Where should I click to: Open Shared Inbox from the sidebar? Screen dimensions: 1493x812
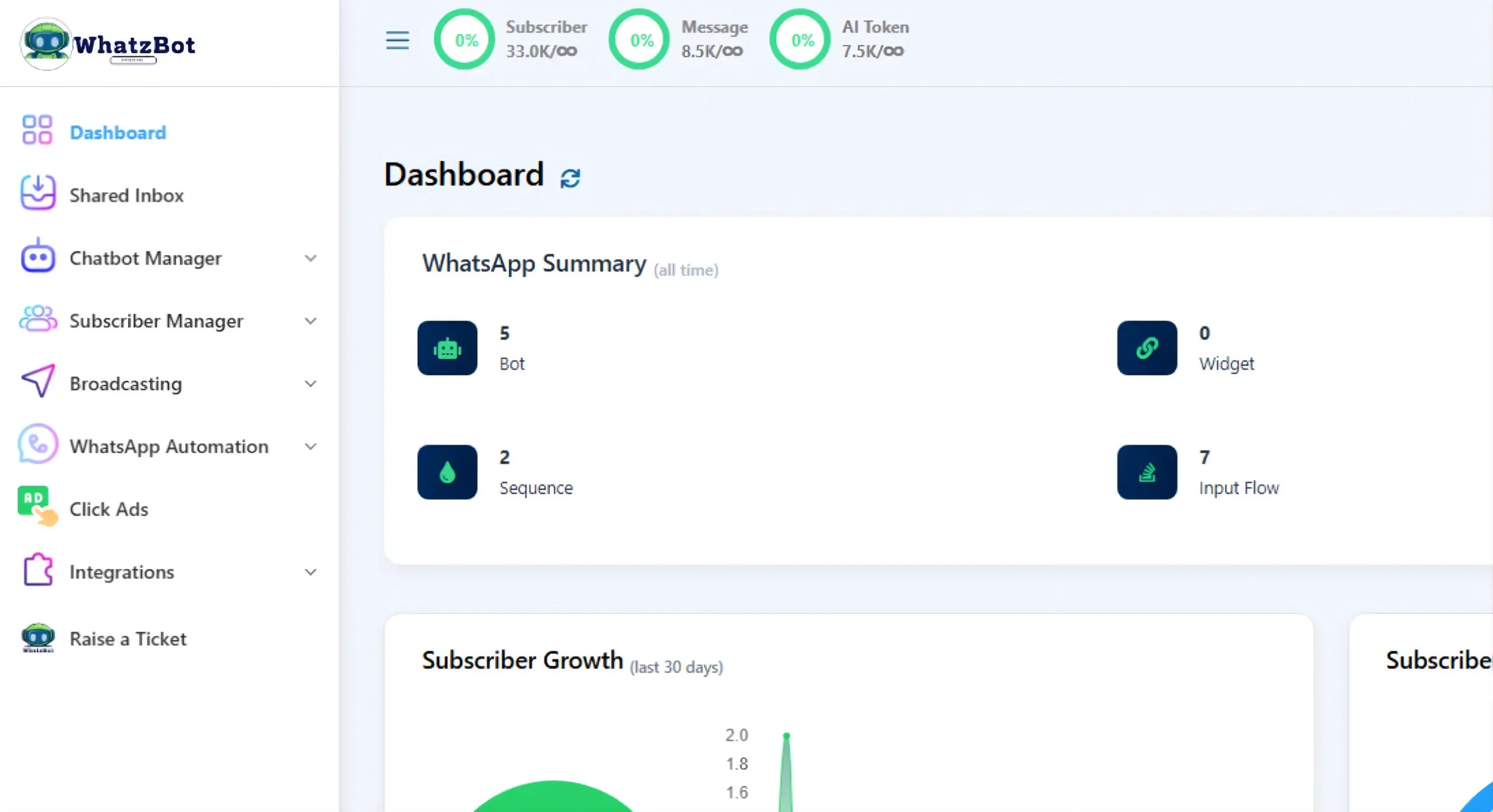127,195
